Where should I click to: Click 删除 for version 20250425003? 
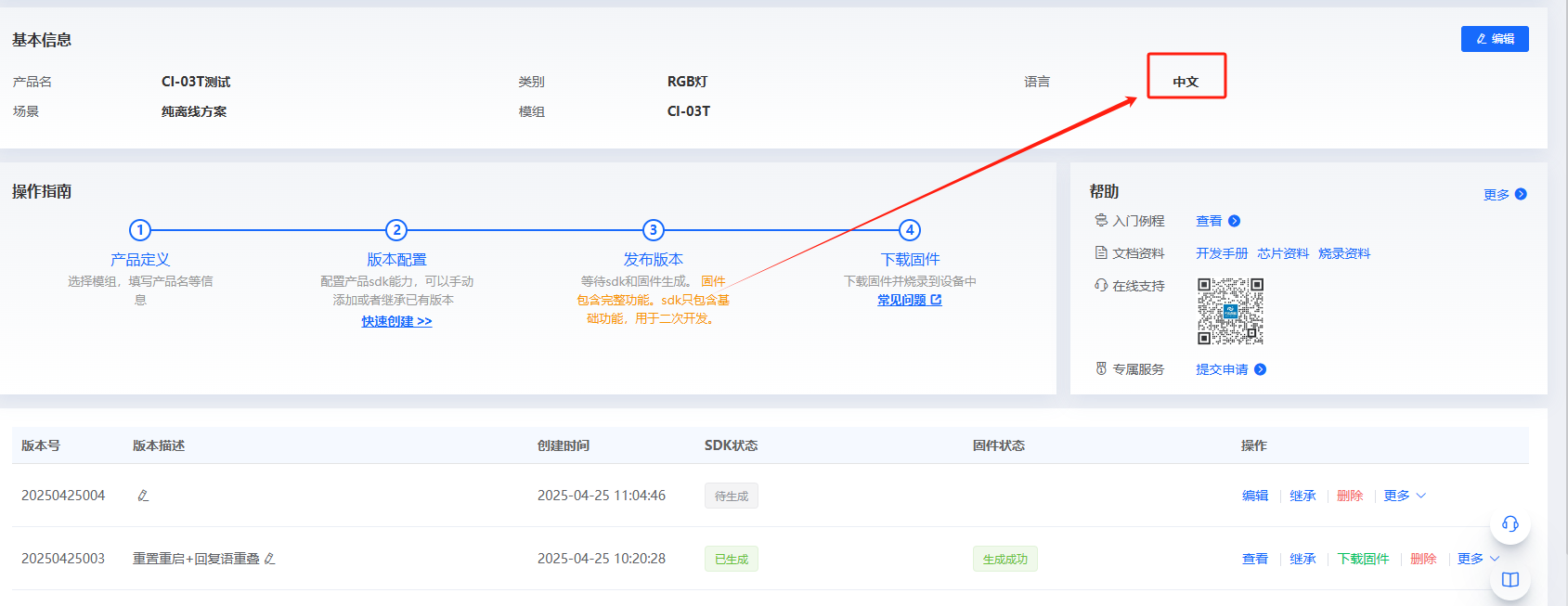pyautogui.click(x=1423, y=559)
